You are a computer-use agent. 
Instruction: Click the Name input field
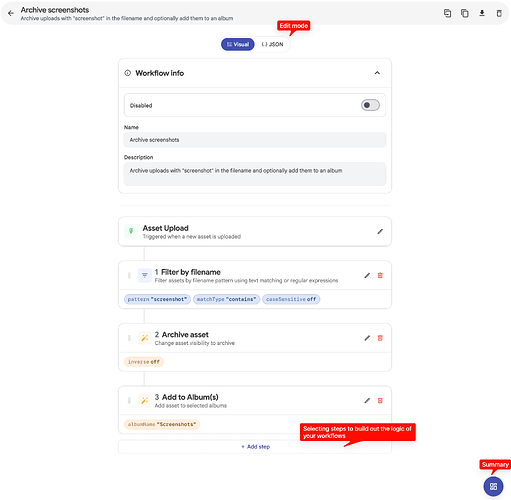[255, 140]
